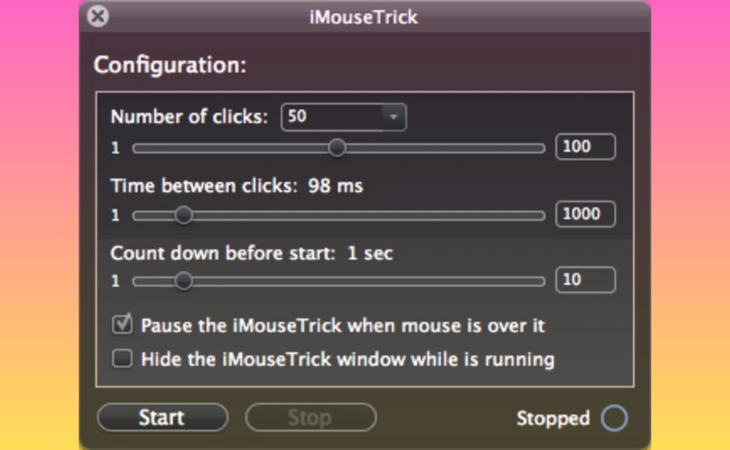Image resolution: width=730 pixels, height=450 pixels.
Task: Click the Count down before start slider knob
Action: 183,281
